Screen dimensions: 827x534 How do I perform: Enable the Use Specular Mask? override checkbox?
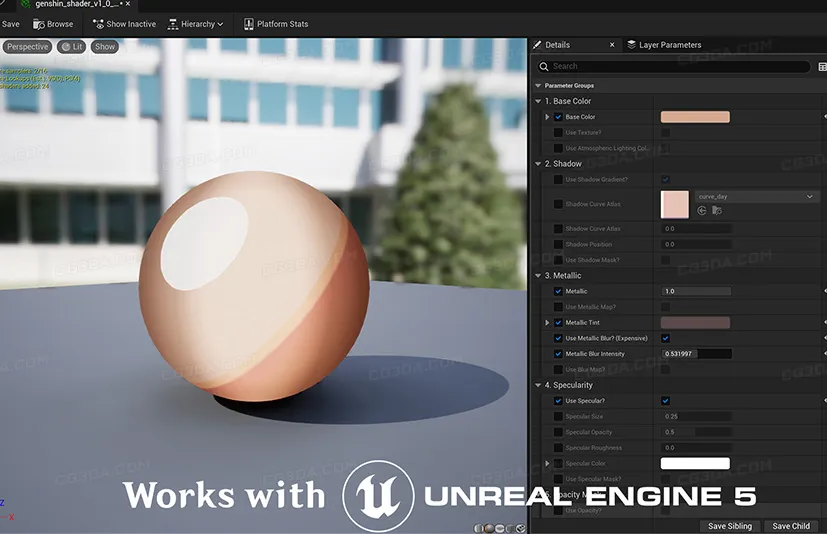(558, 479)
